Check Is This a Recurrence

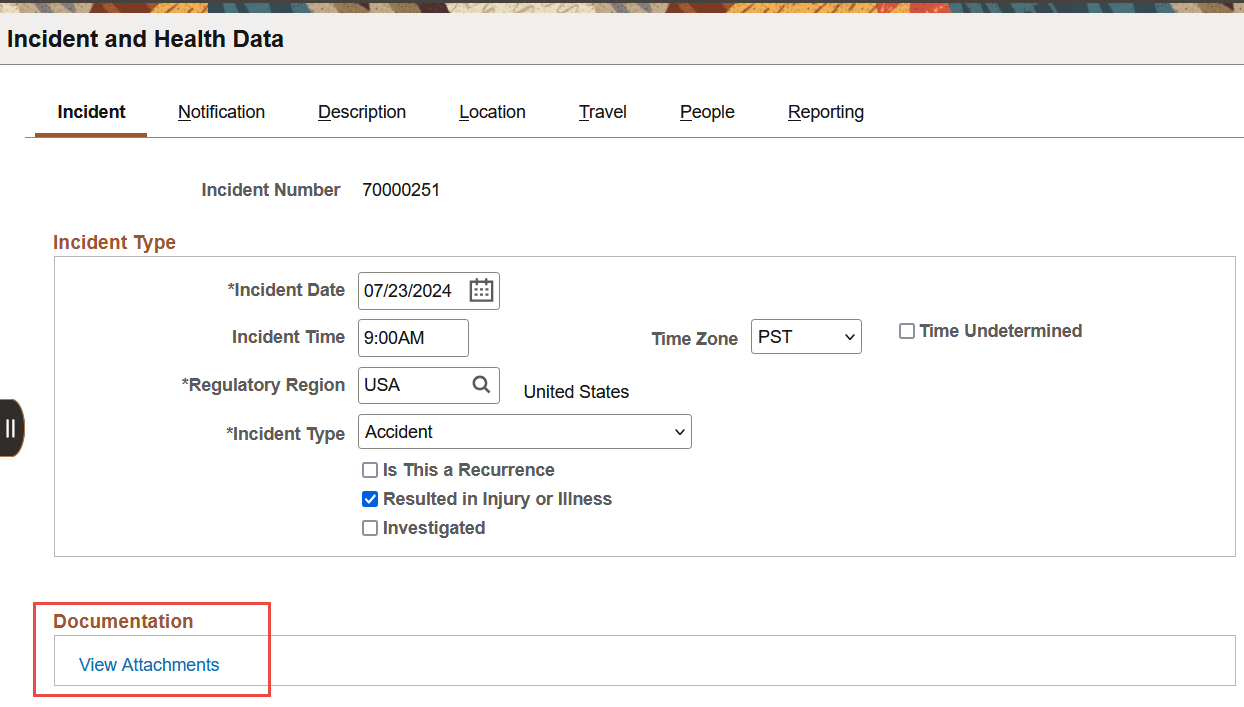(370, 470)
